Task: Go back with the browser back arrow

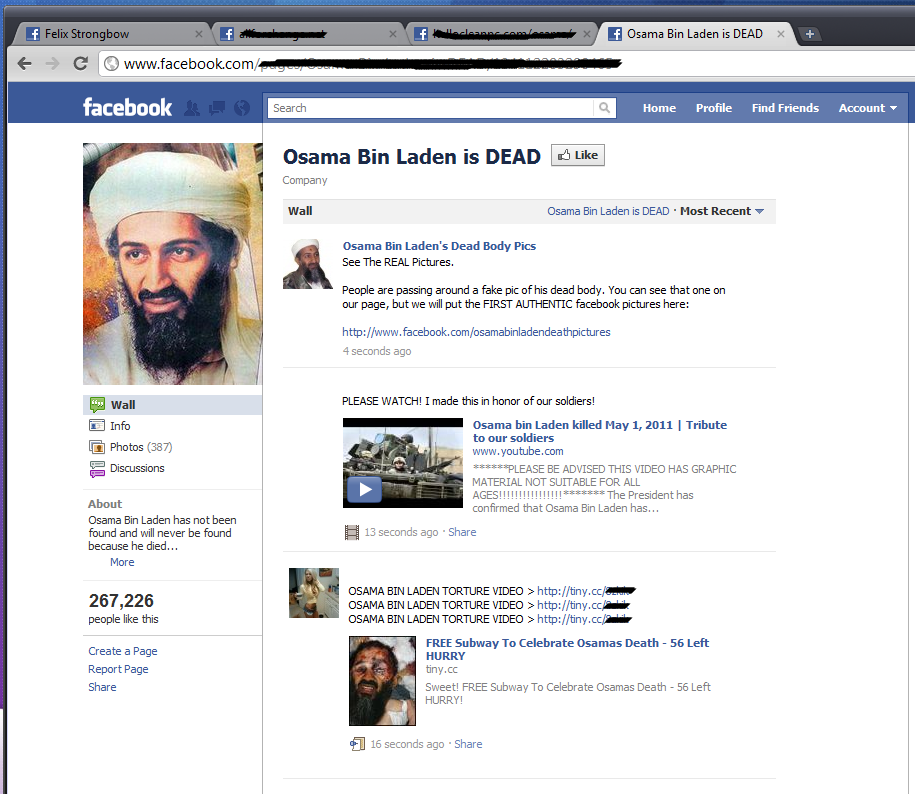Action: (25, 63)
